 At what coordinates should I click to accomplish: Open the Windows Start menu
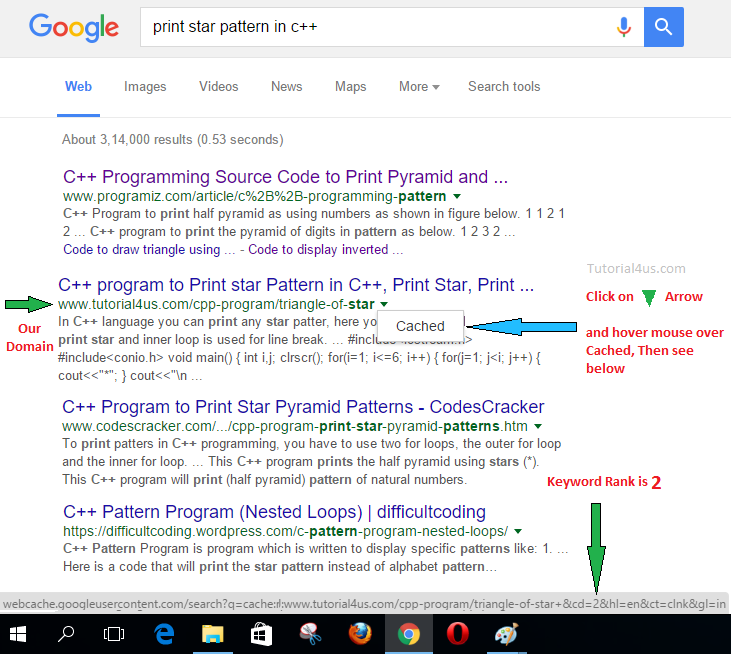coord(18,634)
